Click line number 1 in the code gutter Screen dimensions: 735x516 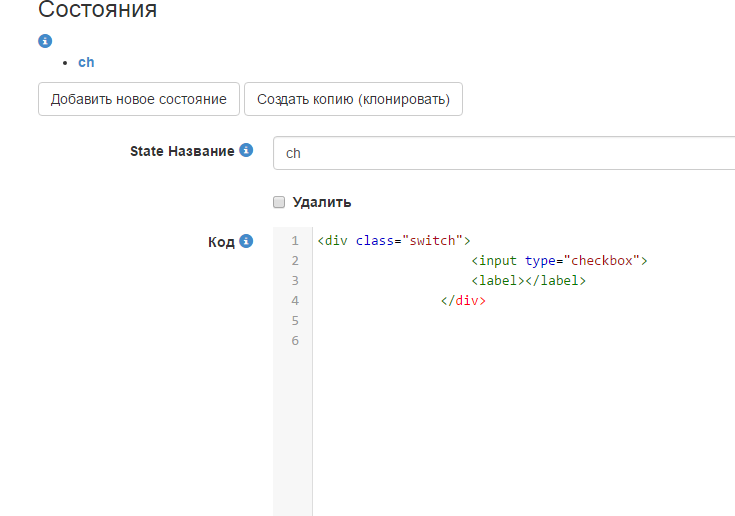click(294, 241)
